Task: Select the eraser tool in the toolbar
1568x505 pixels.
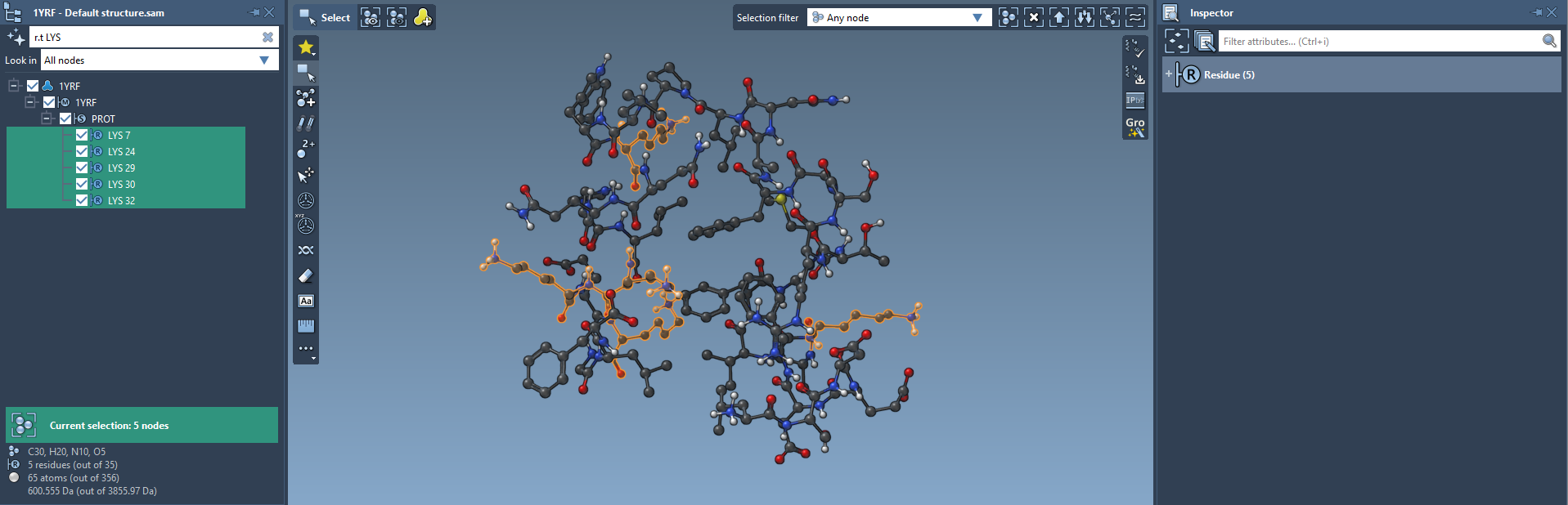Action: 305,276
